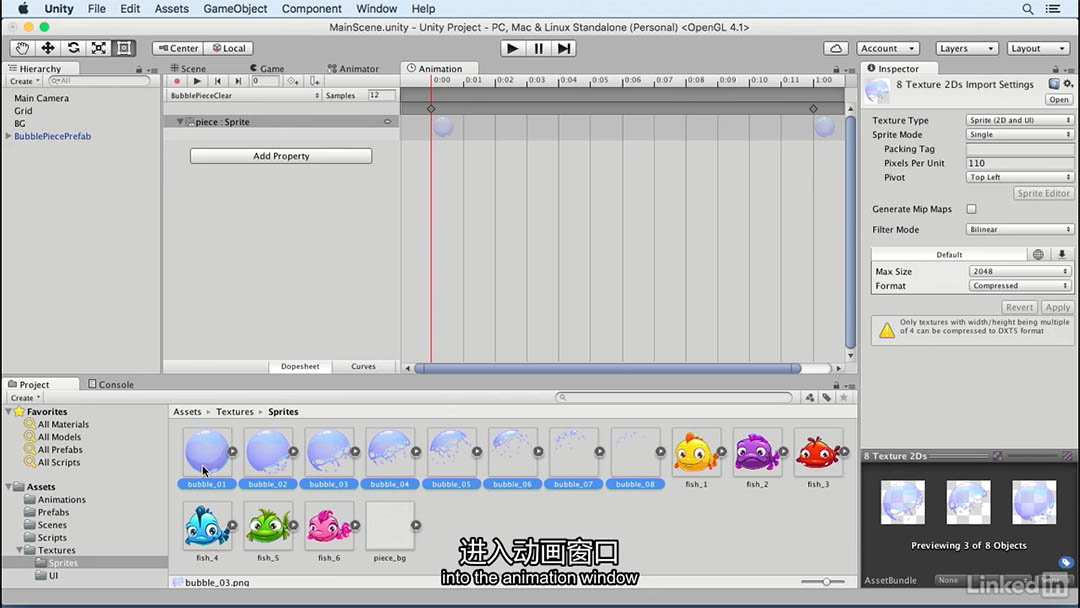This screenshot has height=608, width=1080.
Task: Click the Apply button
Action: pyautogui.click(x=1057, y=307)
